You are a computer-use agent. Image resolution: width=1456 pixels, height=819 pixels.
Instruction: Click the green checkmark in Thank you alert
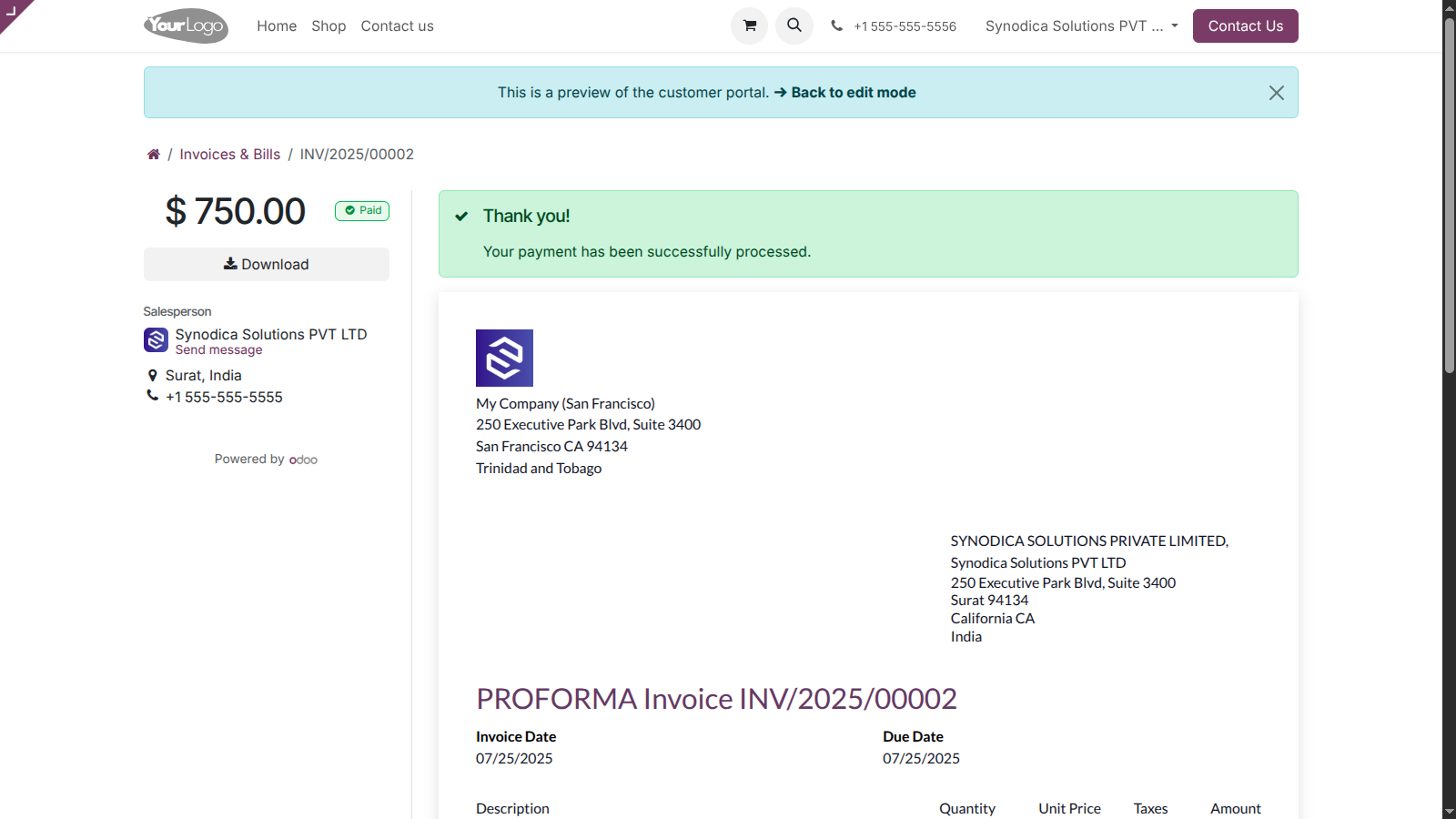click(461, 217)
